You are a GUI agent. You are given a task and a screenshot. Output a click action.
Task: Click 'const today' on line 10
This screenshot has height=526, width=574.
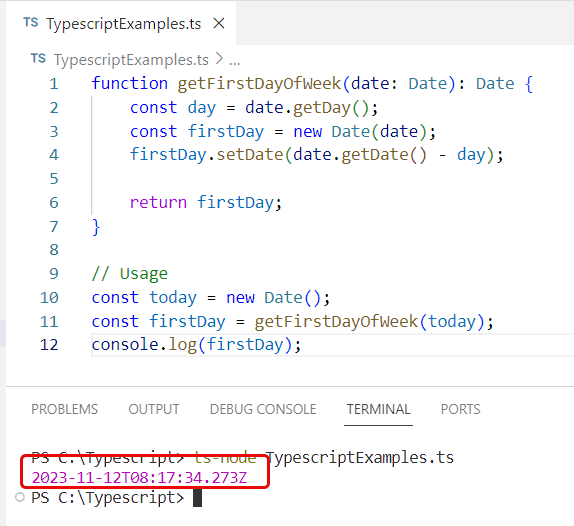coord(144,298)
